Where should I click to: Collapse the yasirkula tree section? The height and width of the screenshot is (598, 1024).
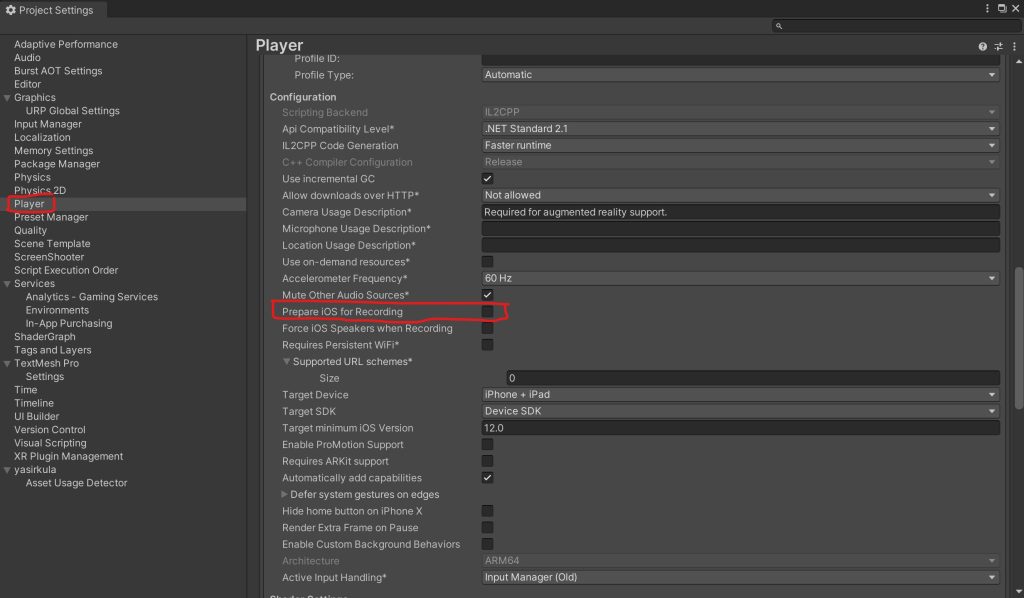7,470
